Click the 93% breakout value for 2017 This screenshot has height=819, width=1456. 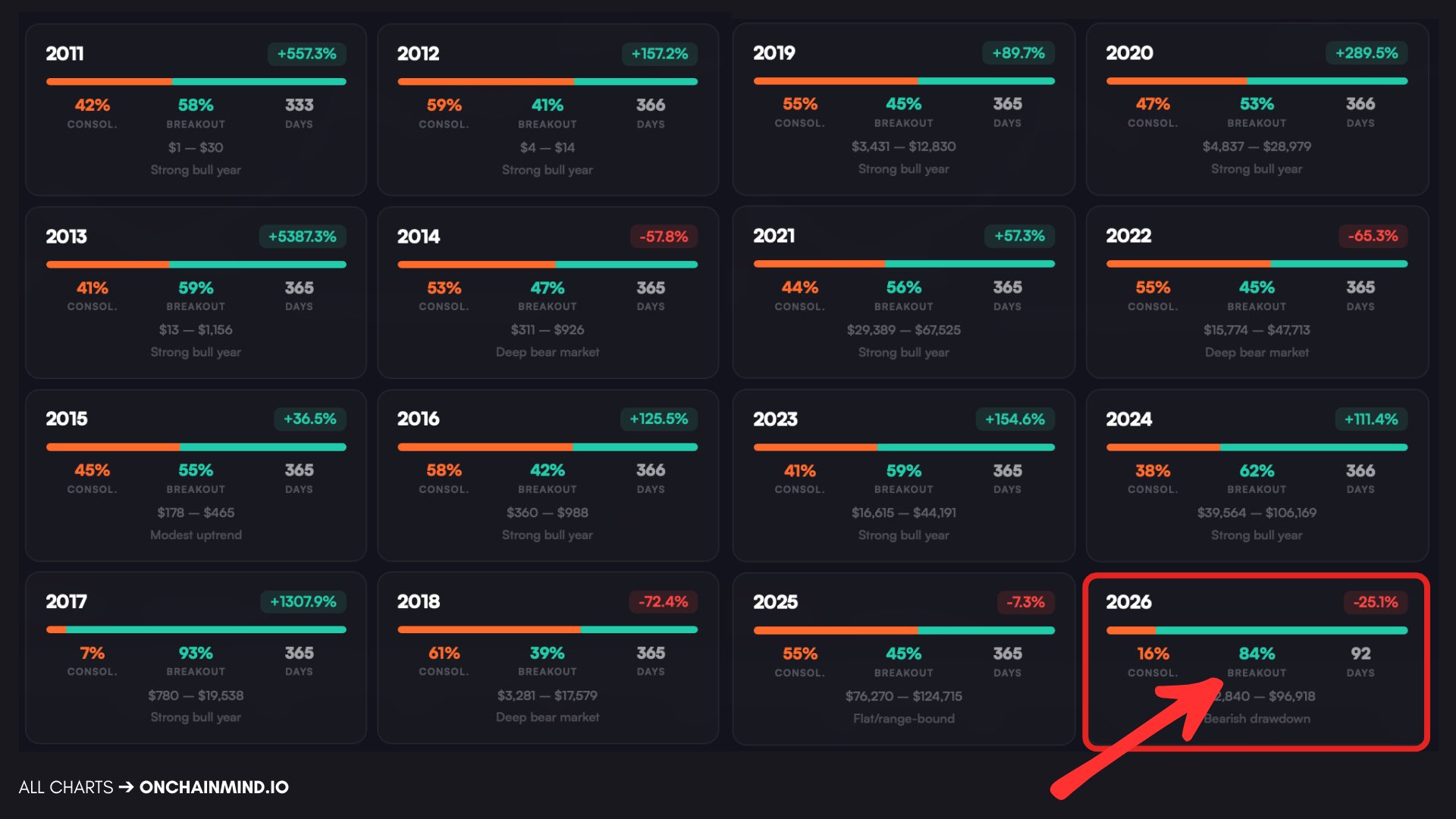click(196, 653)
